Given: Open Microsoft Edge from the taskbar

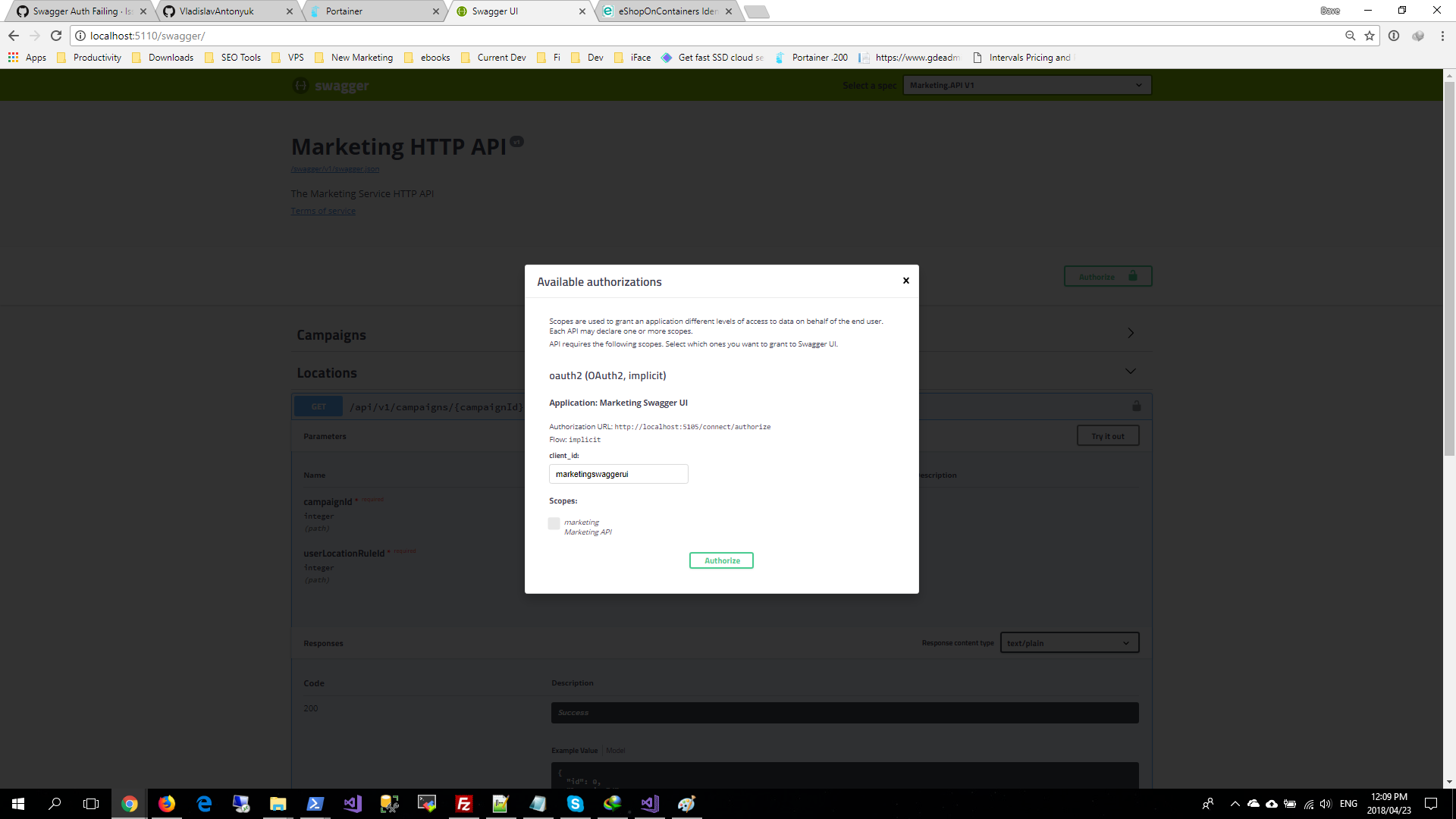Looking at the screenshot, I should [x=204, y=804].
